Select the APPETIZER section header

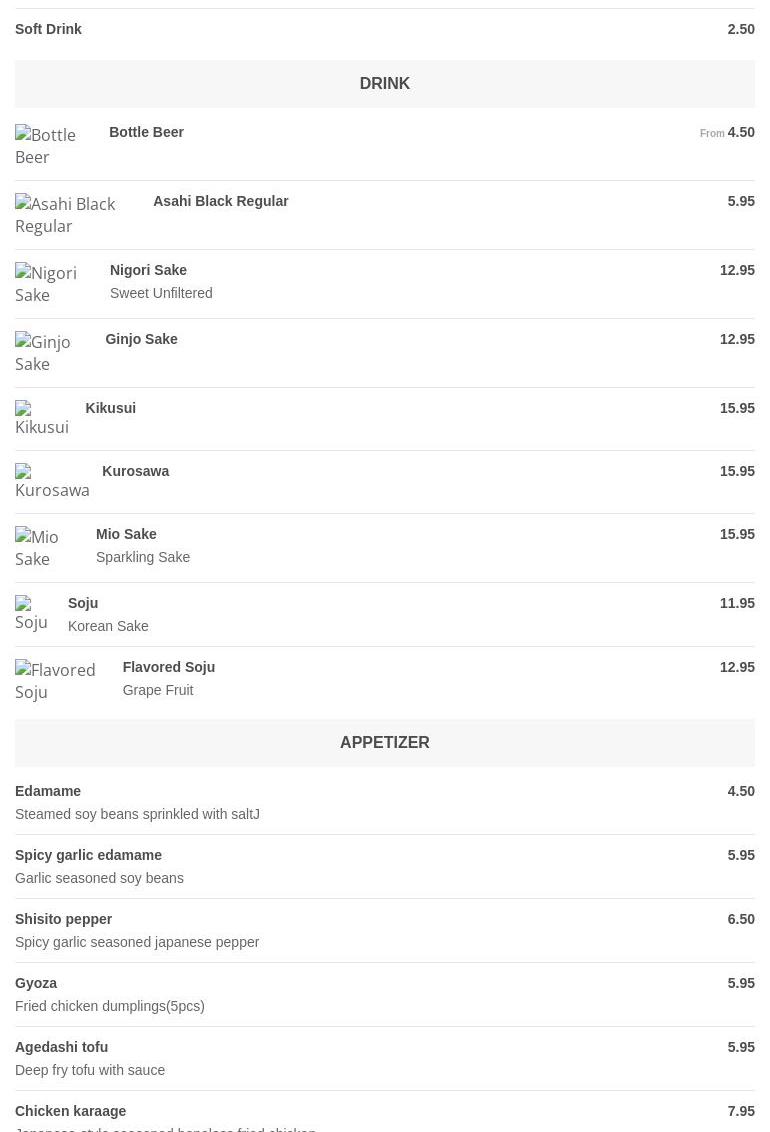[x=385, y=743]
